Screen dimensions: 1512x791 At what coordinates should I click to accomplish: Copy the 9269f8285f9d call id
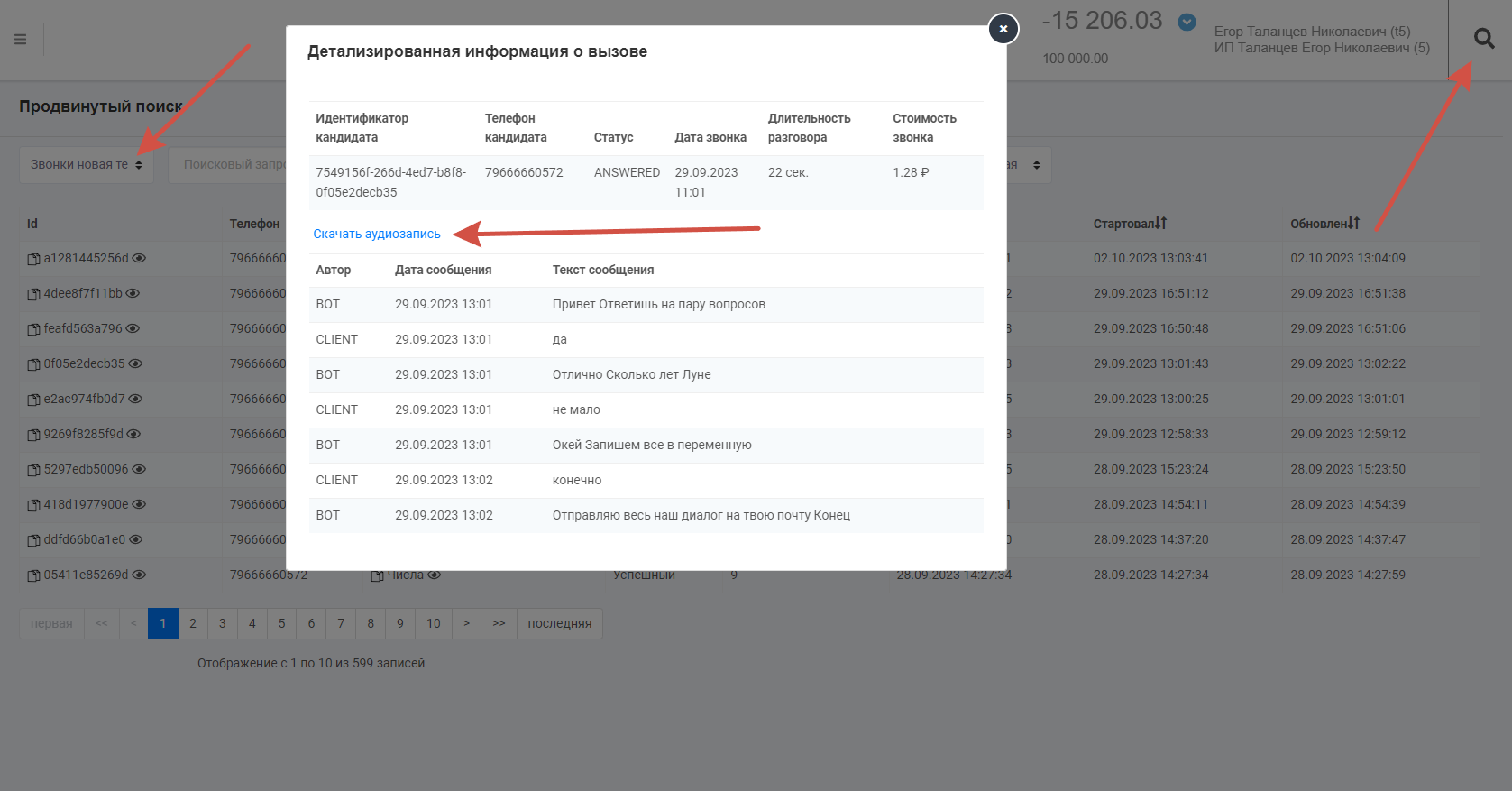pos(33,435)
